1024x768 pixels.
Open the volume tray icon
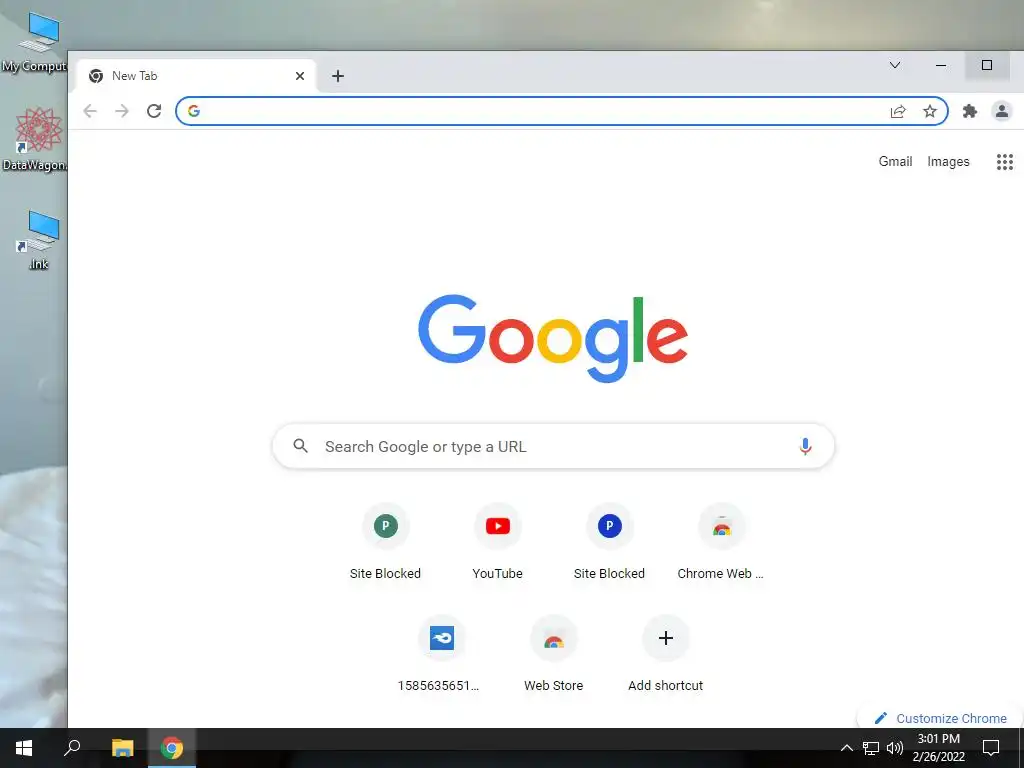[x=895, y=748]
